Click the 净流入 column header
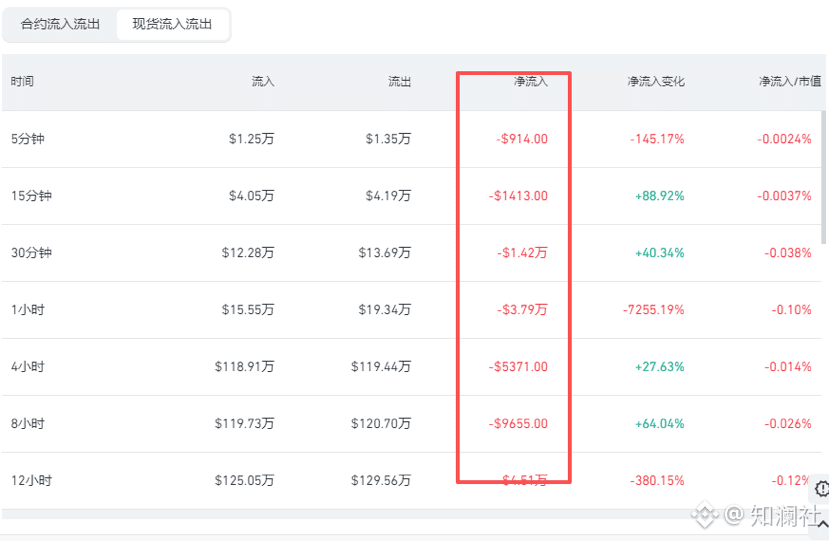The height and width of the screenshot is (541, 829). 530,81
